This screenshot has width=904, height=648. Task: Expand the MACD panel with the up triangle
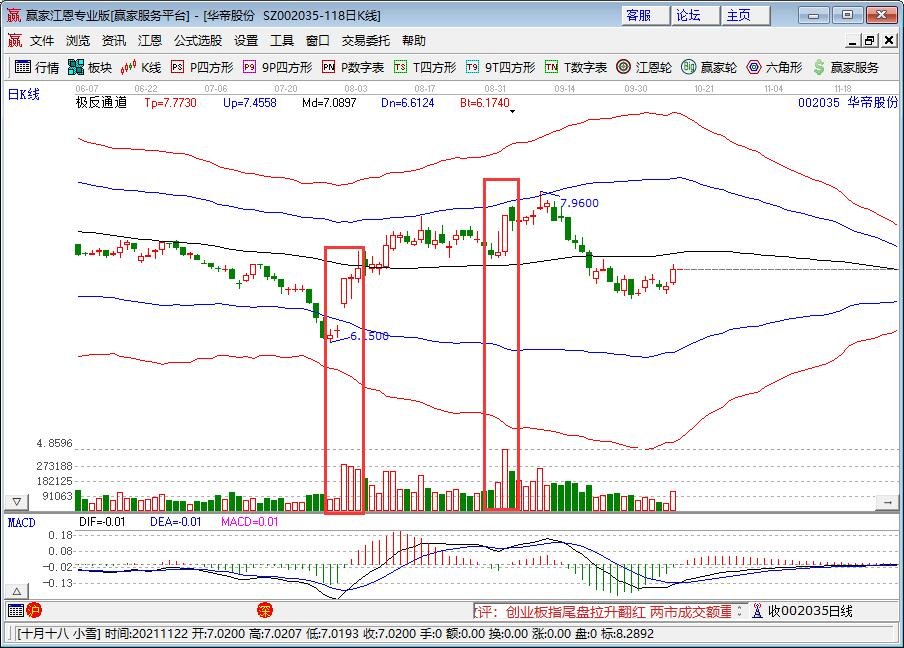pos(17,591)
